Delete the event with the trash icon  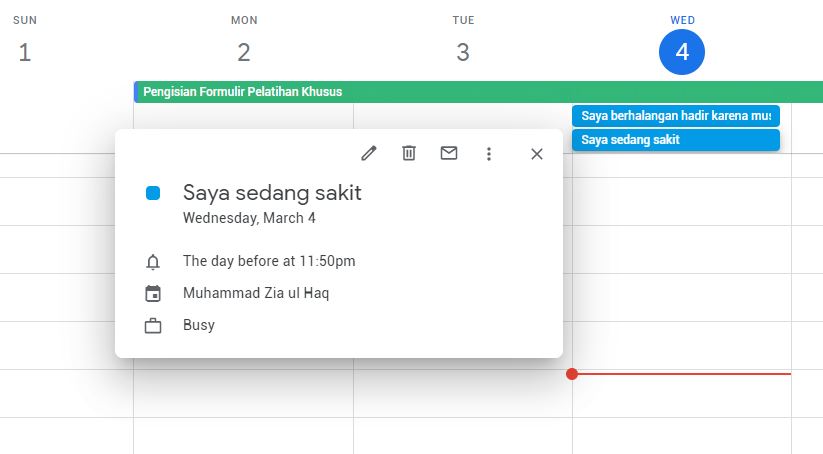[409, 153]
